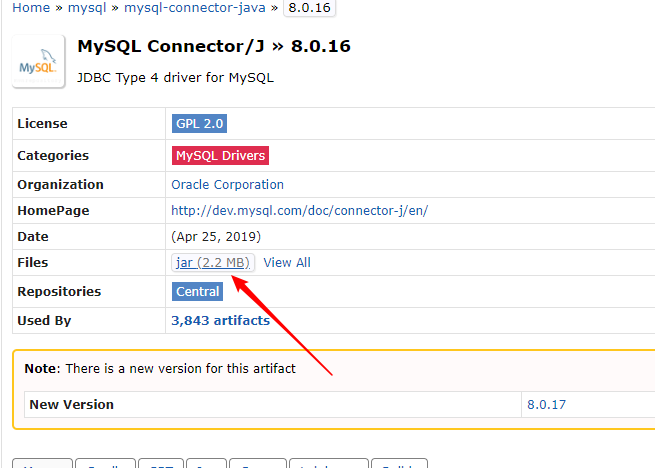Viewport: 655px width, 468px height.
Task: Go to the mysql breadcrumb
Action: click(x=87, y=8)
